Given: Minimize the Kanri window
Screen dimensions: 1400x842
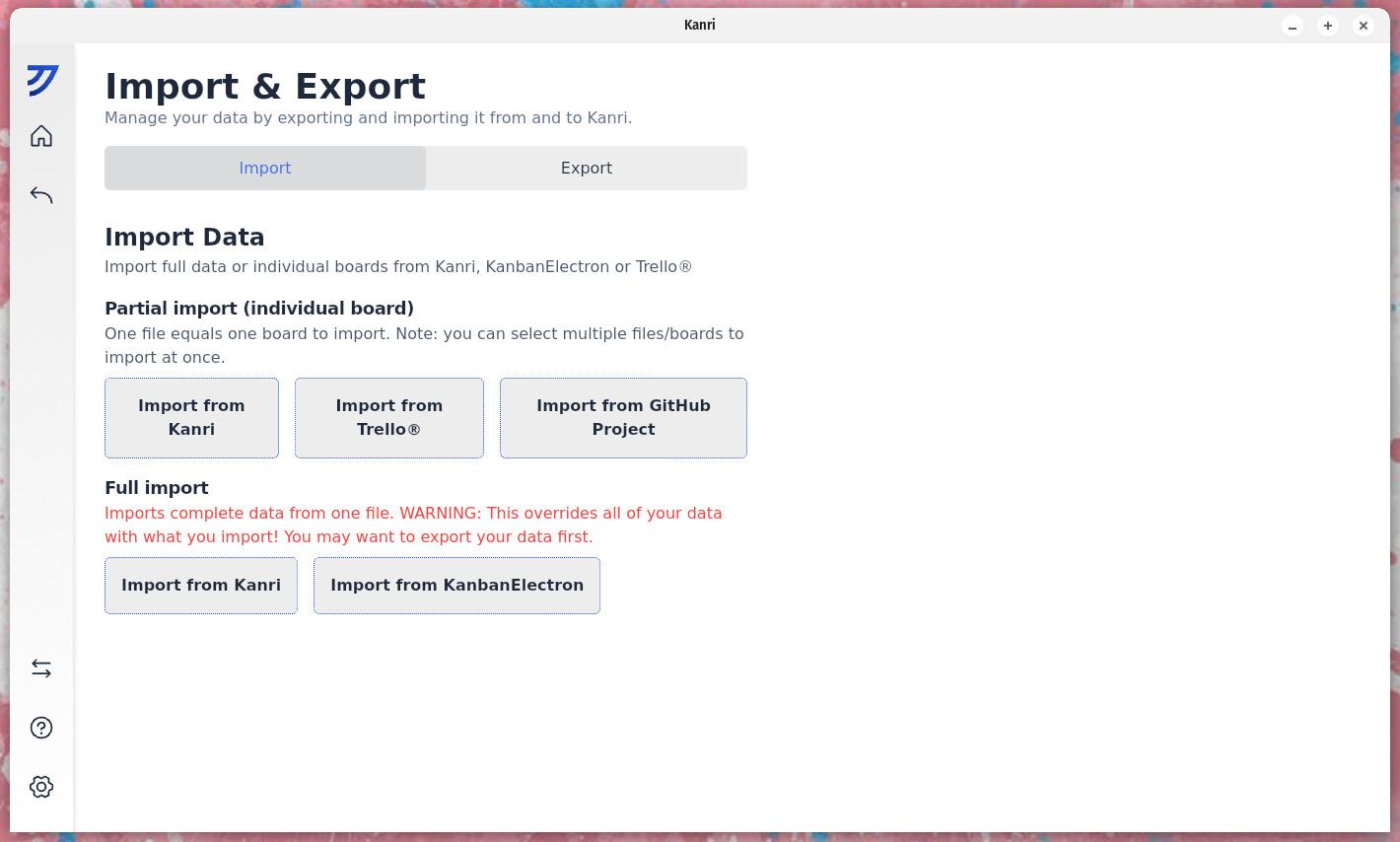Looking at the screenshot, I should 1293,26.
